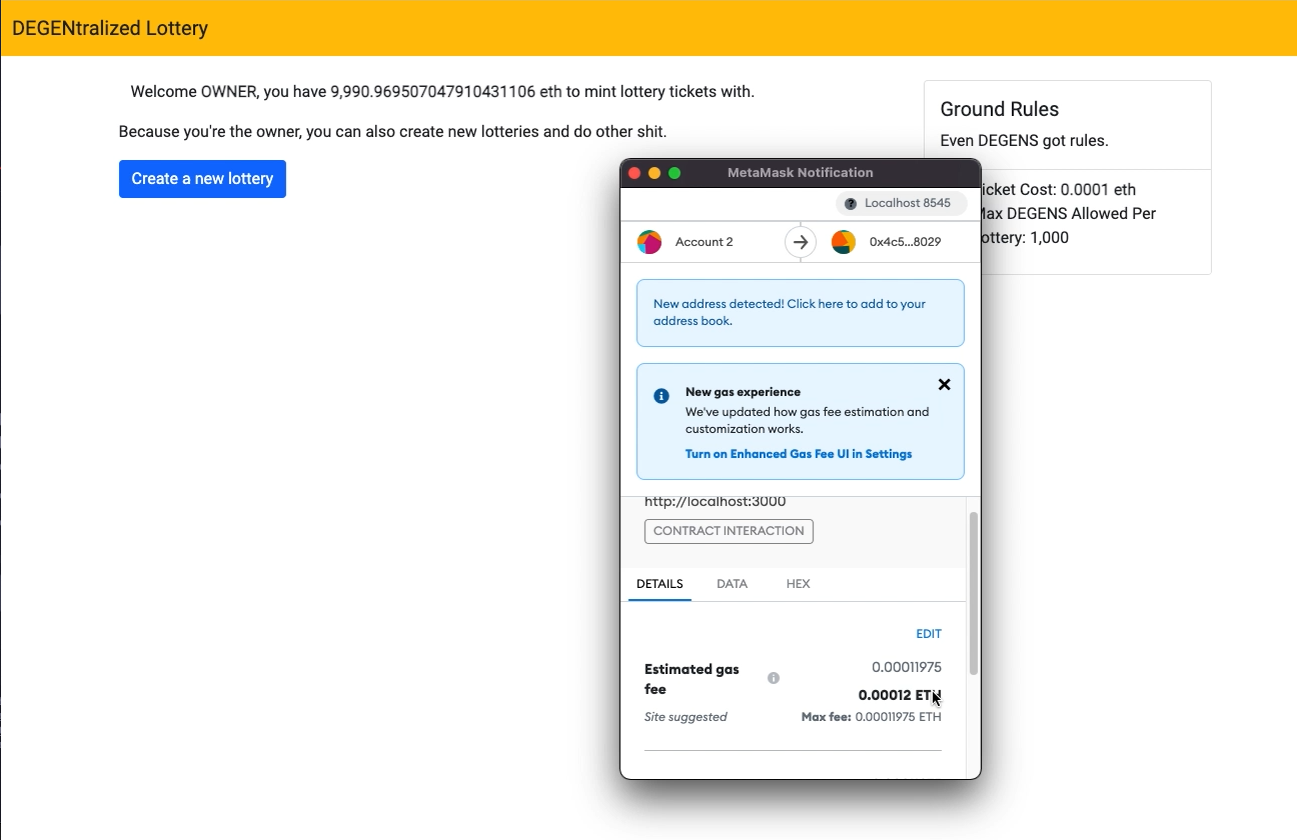The width and height of the screenshot is (1297, 840).
Task: Click the 'Welcome OWNER' balance message
Action: coord(442,92)
